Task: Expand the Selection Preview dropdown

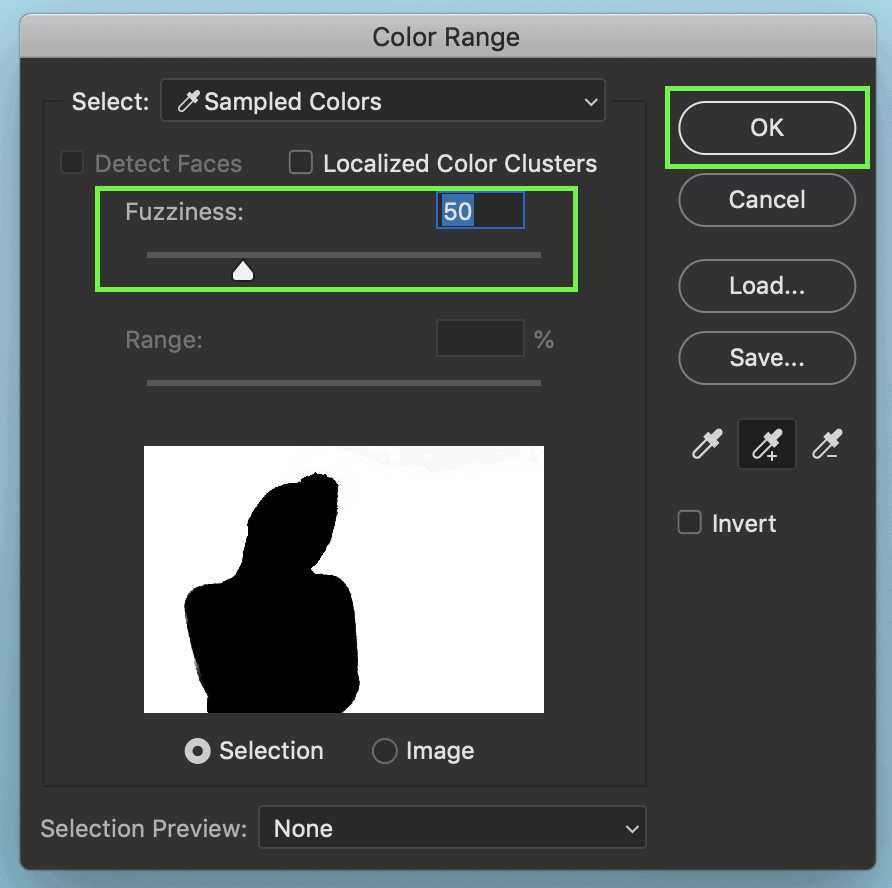Action: (x=452, y=828)
